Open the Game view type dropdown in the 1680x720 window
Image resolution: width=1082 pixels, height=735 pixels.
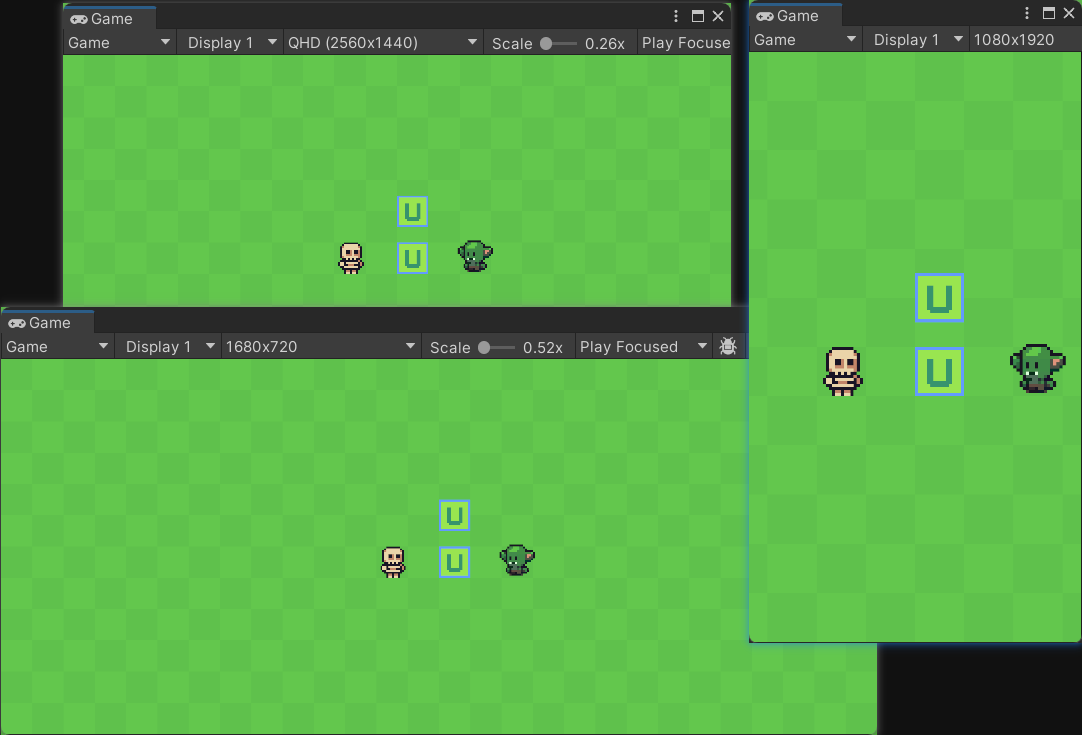click(57, 346)
